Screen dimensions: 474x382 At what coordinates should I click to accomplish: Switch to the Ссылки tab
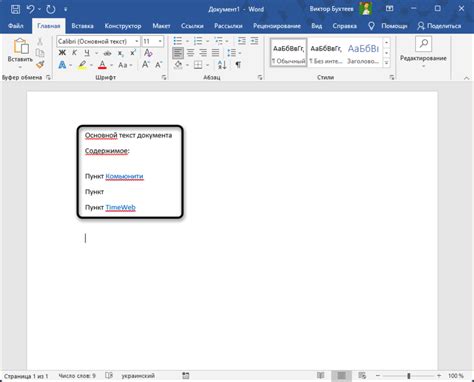click(x=192, y=26)
